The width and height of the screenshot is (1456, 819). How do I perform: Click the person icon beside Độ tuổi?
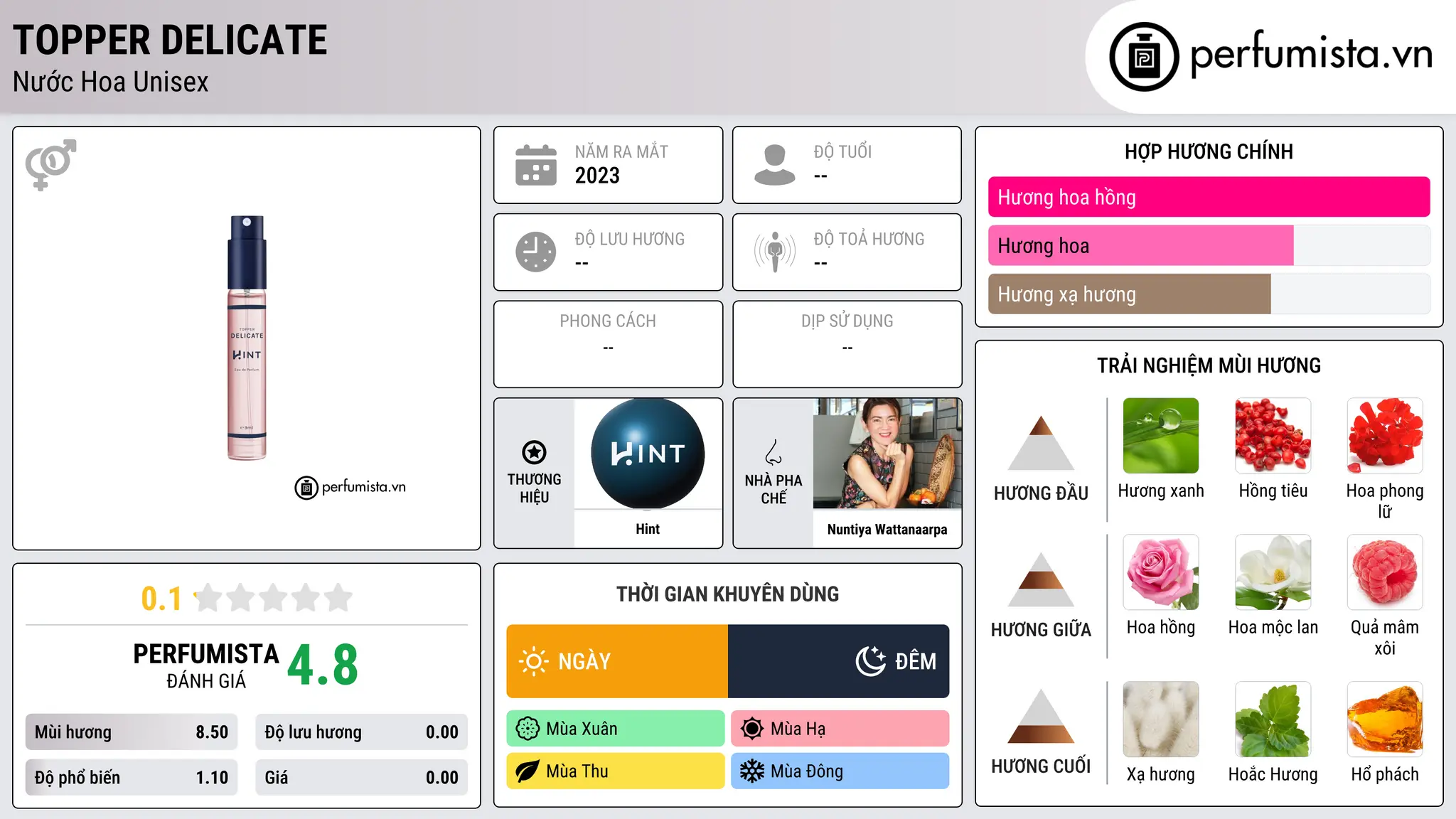(x=775, y=165)
